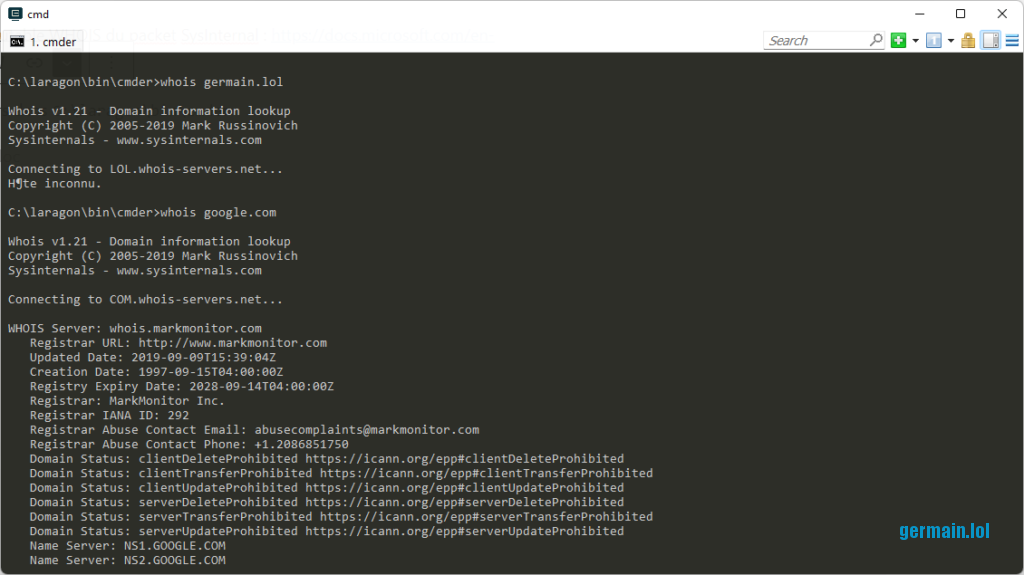Viewport: 1024px width, 575px height.
Task: Click the http://www.markmonitor.com URL
Action: click(x=233, y=343)
